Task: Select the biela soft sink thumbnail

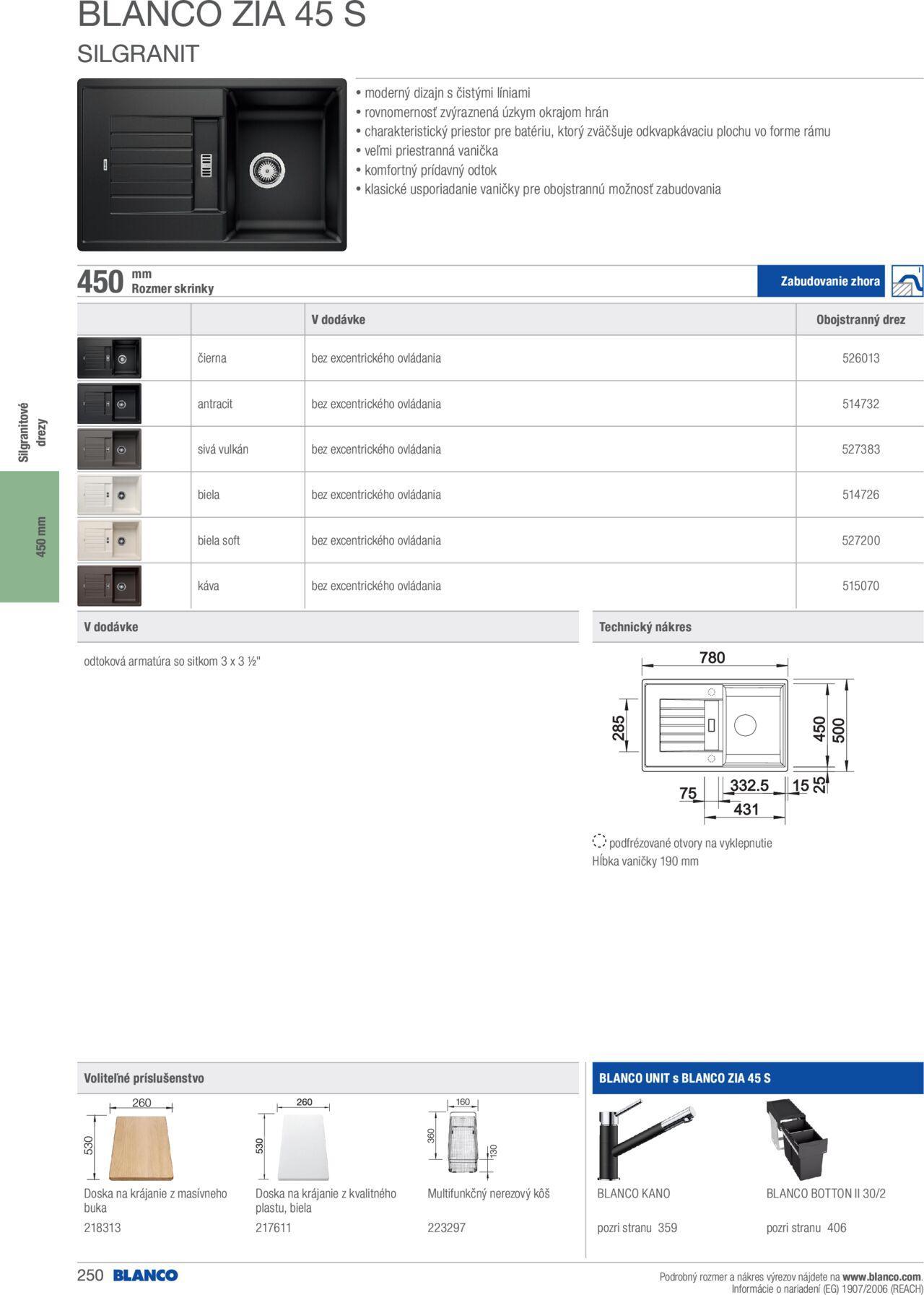Action: point(109,540)
